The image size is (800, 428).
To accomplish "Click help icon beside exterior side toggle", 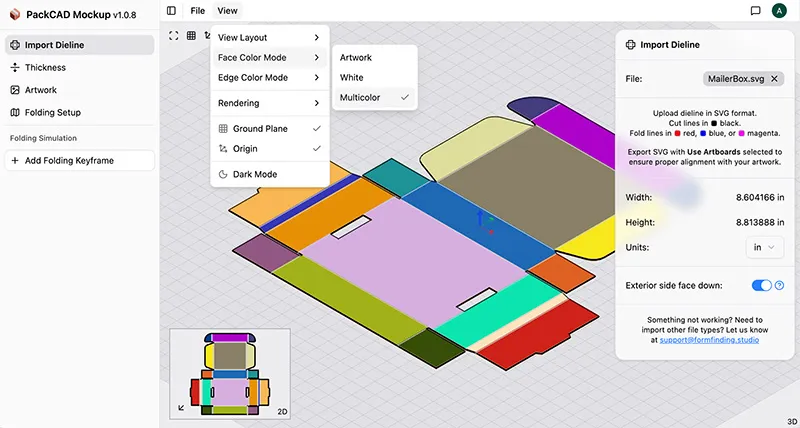I will pyautogui.click(x=779, y=286).
